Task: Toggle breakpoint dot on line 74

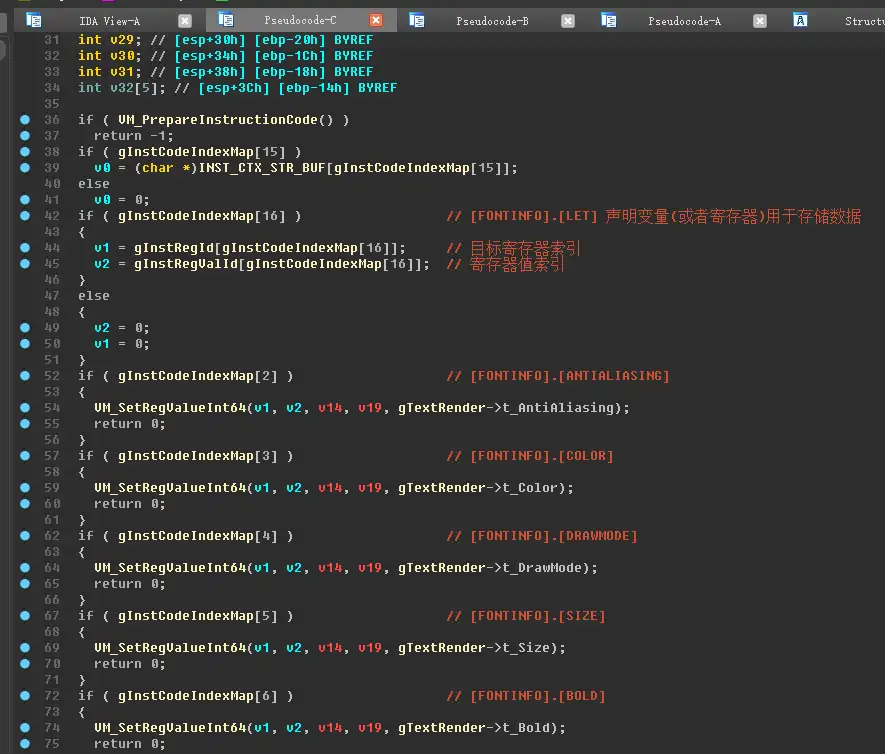Action: [x=24, y=728]
